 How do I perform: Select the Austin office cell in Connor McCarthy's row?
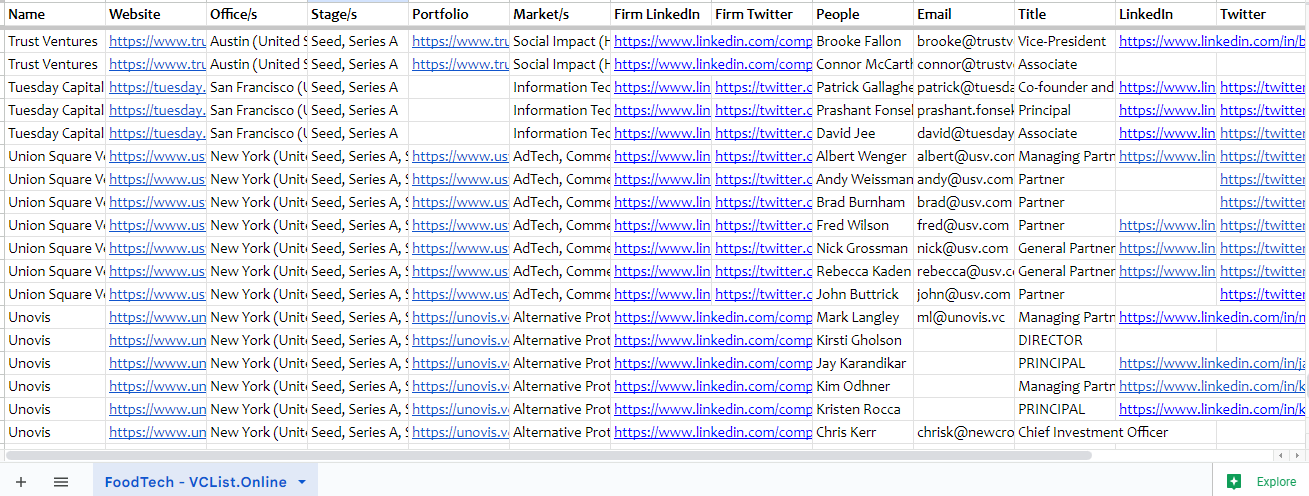pyautogui.click(x=257, y=64)
